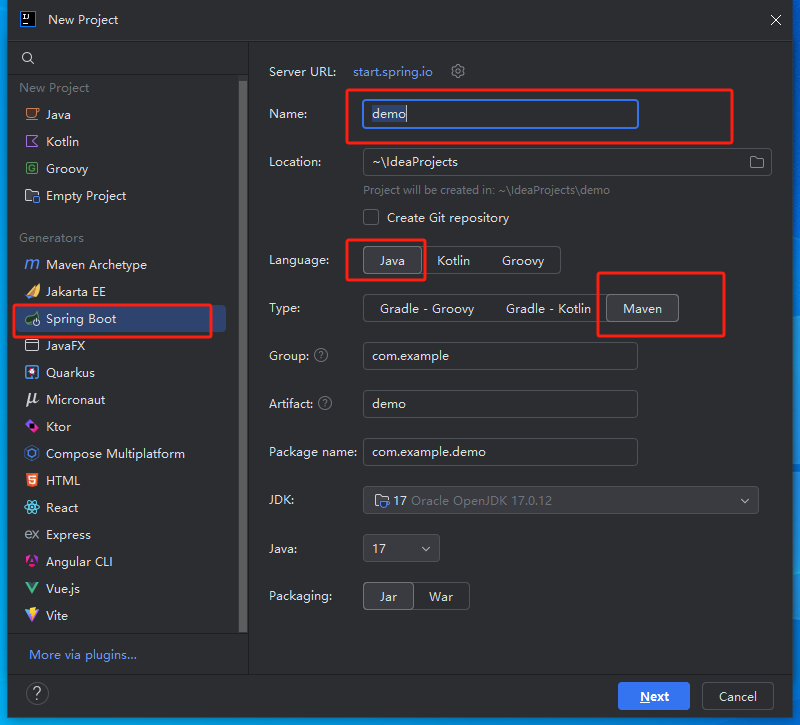Select the Compose Multiplatform icon
Image resolution: width=800 pixels, height=725 pixels.
(32, 453)
